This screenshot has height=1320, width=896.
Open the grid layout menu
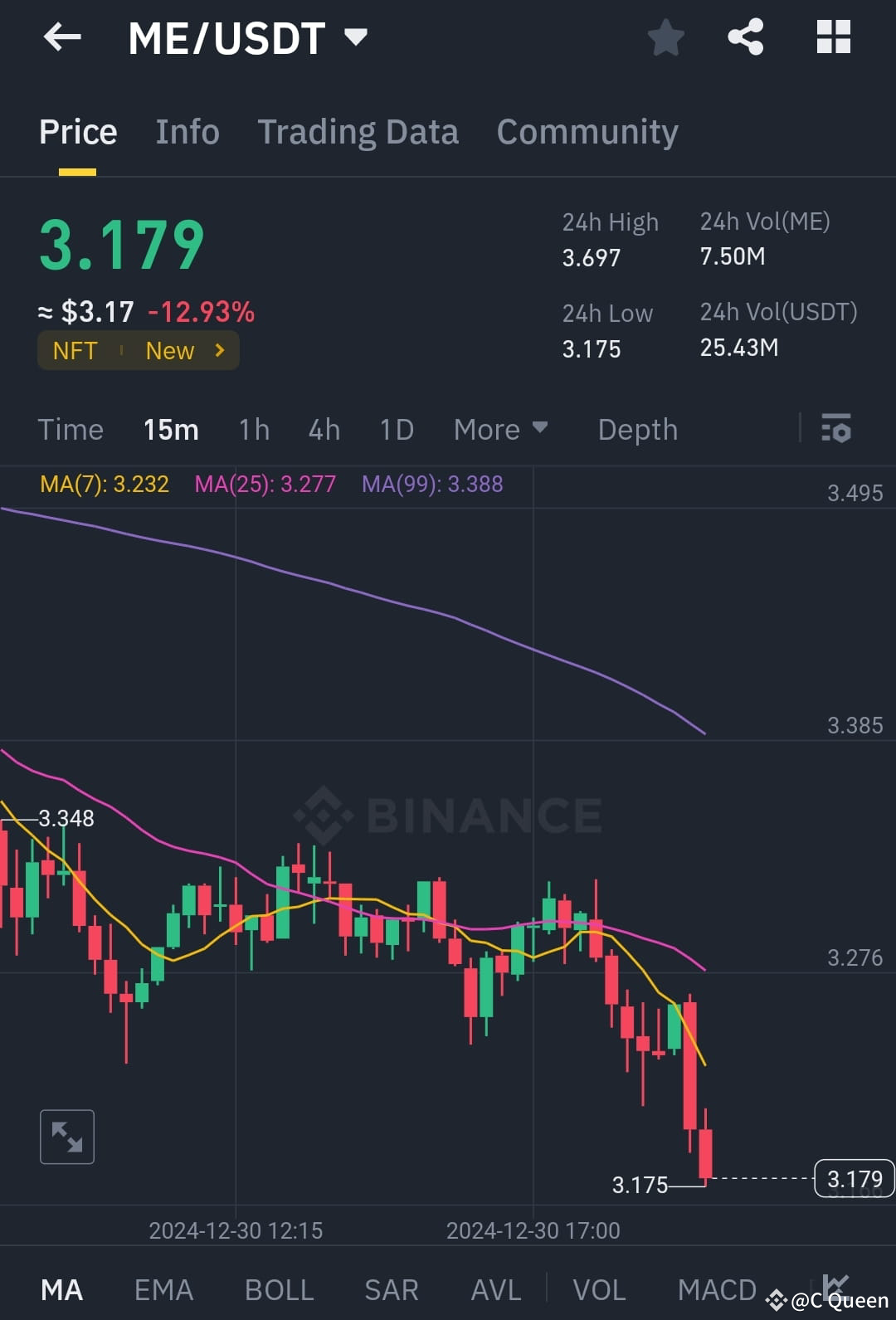(x=833, y=37)
